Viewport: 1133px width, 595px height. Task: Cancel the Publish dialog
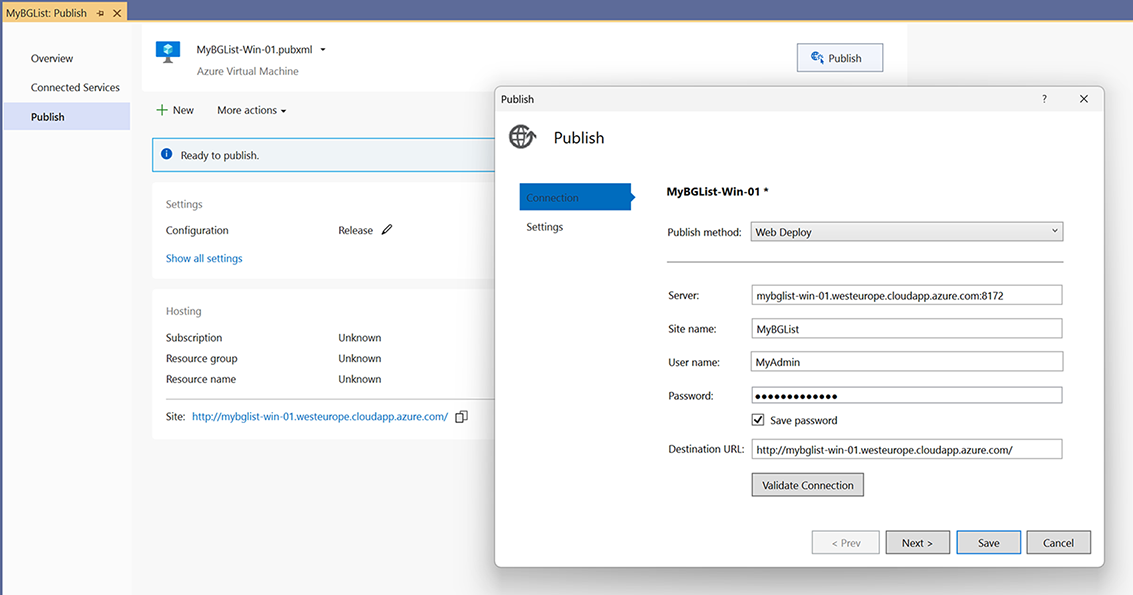1059,542
